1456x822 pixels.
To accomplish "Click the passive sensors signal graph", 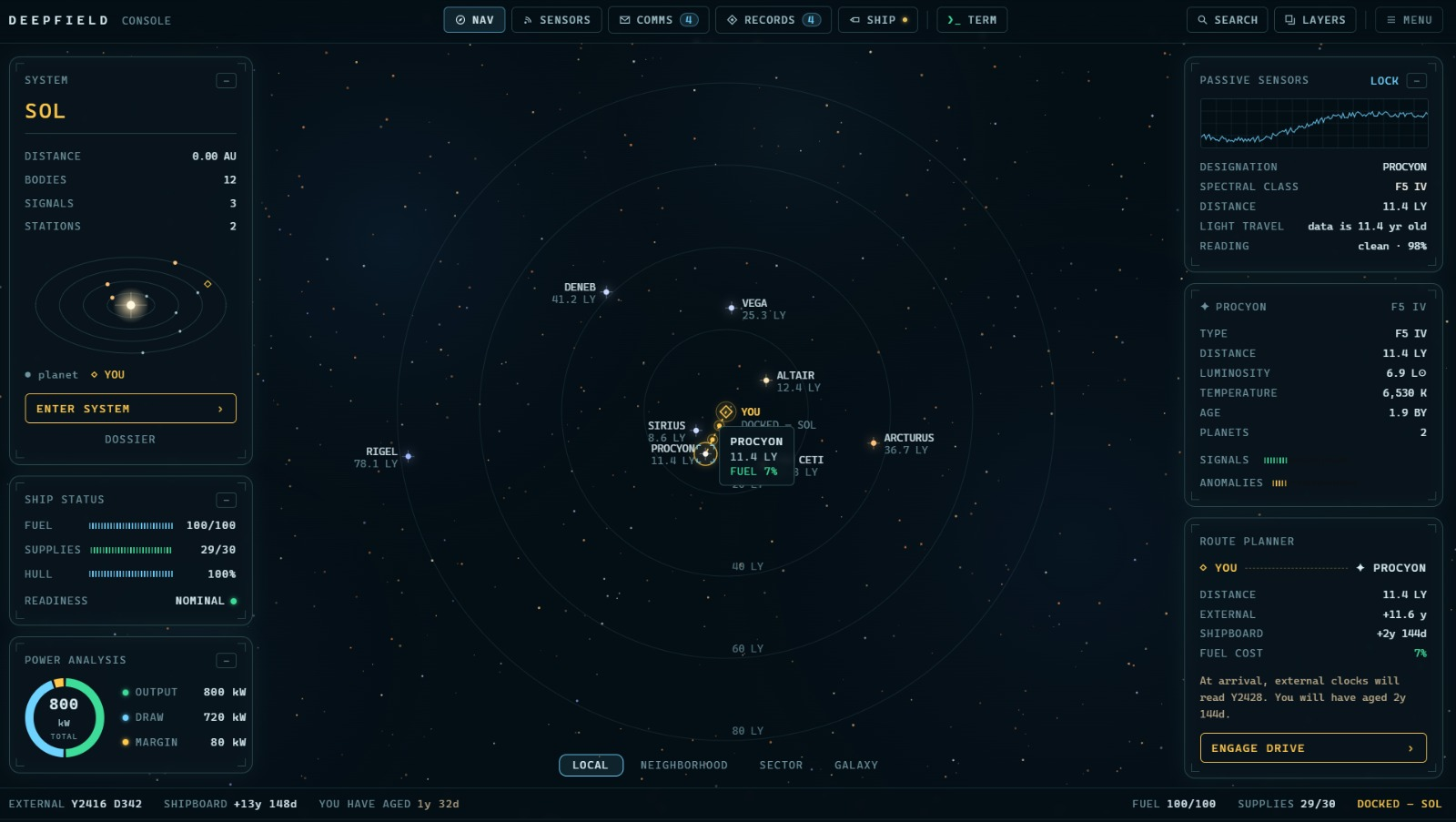I will click(1313, 123).
